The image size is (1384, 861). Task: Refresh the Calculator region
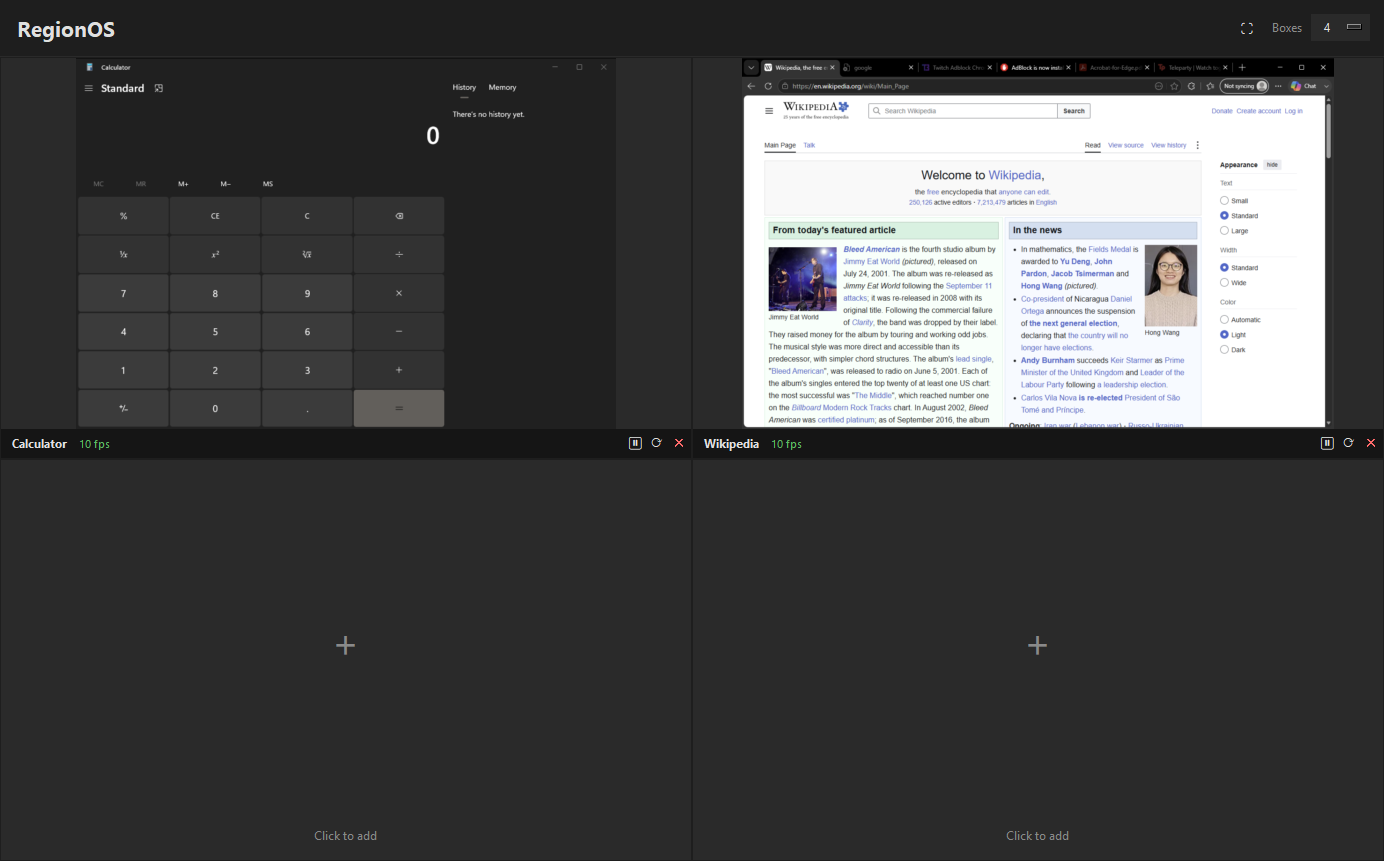[x=657, y=443]
